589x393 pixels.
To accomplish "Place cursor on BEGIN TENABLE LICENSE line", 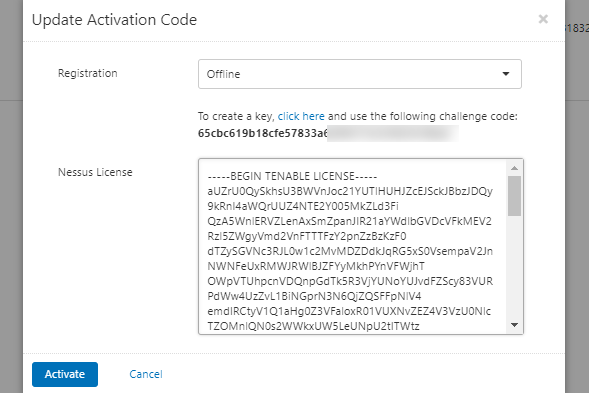I will pos(292,176).
